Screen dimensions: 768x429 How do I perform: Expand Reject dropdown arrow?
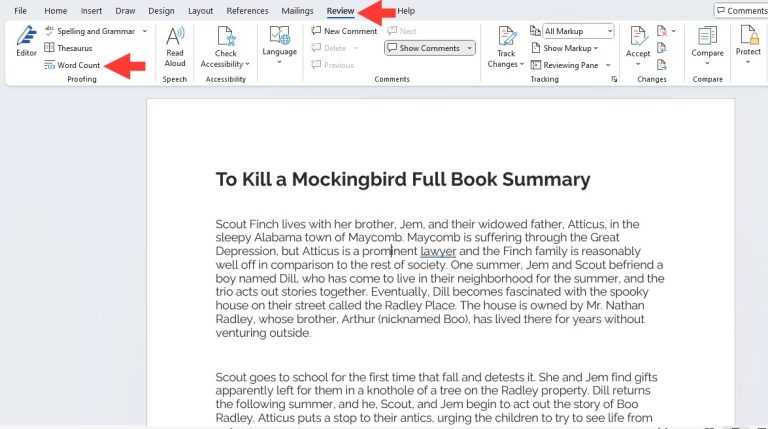[673, 31]
